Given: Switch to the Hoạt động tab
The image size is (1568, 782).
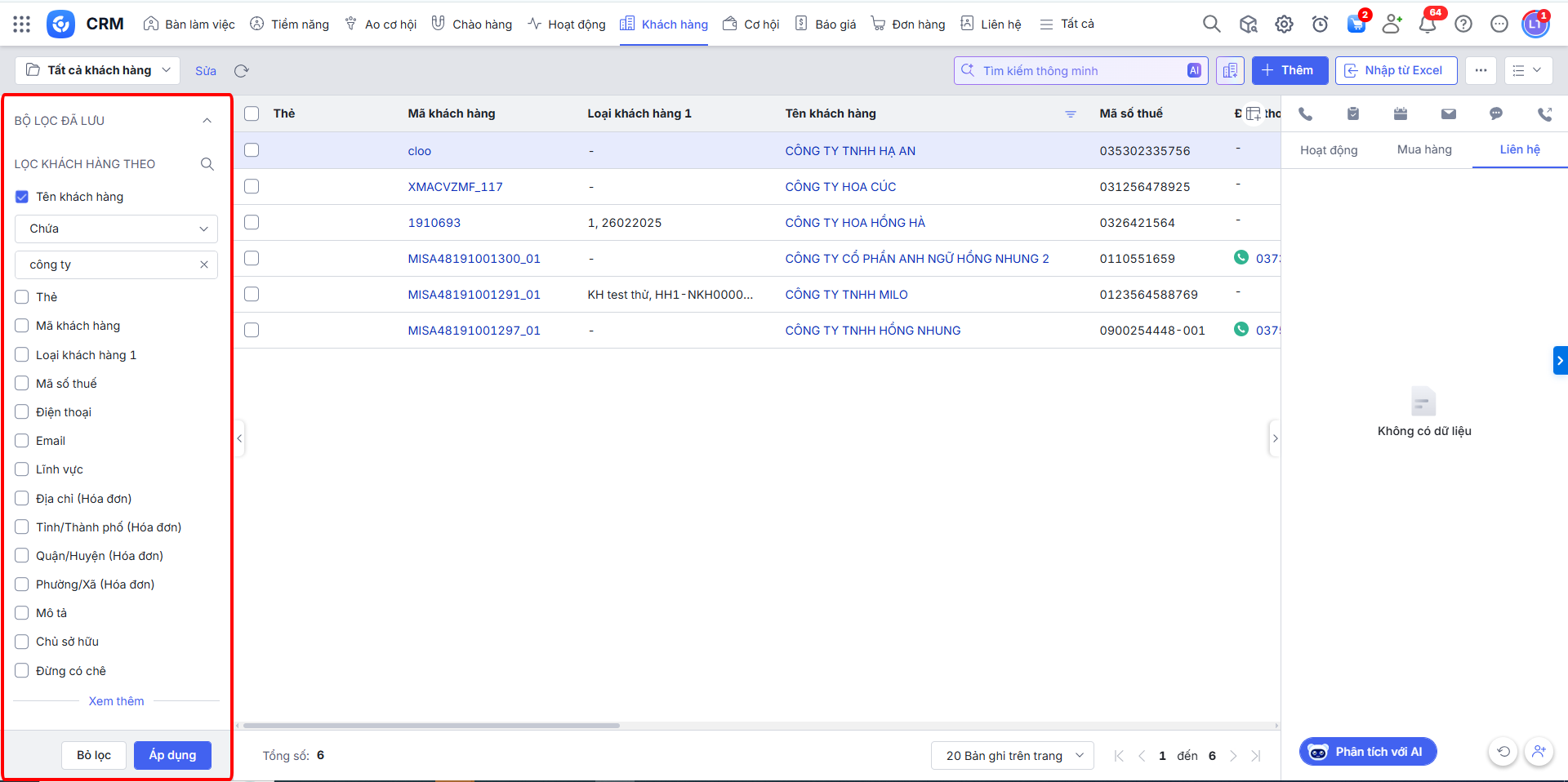Looking at the screenshot, I should pos(1329,150).
